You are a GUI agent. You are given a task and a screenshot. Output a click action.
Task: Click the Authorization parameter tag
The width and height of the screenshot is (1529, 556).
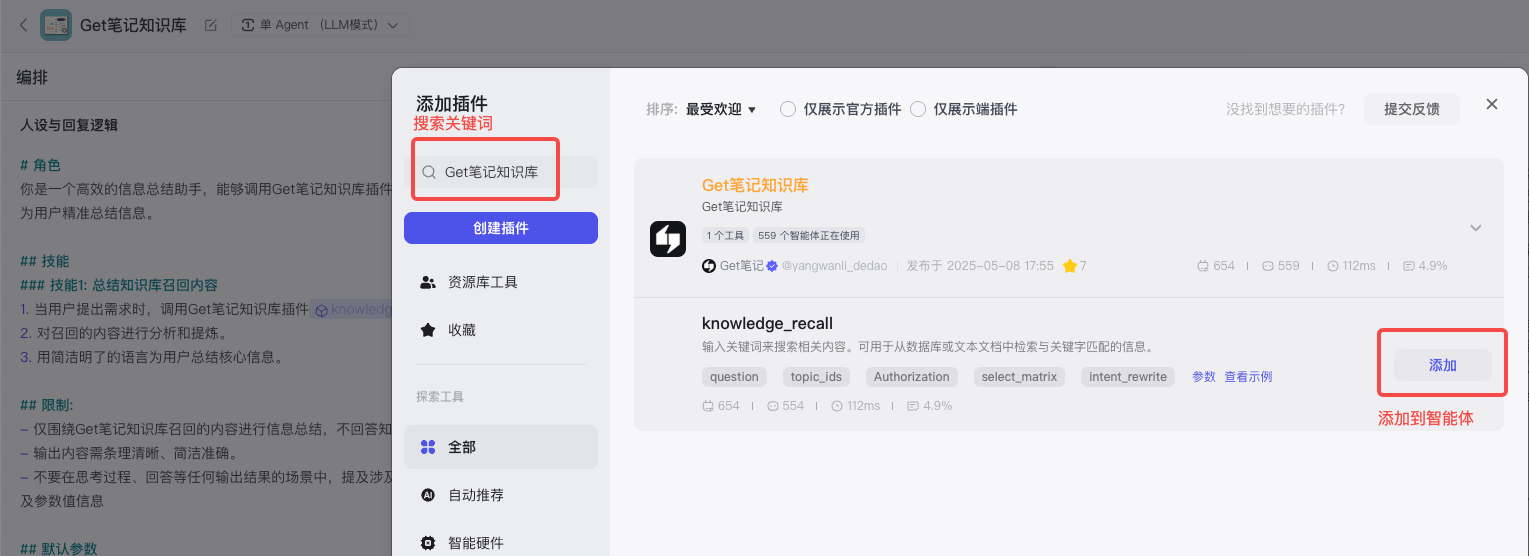point(911,377)
